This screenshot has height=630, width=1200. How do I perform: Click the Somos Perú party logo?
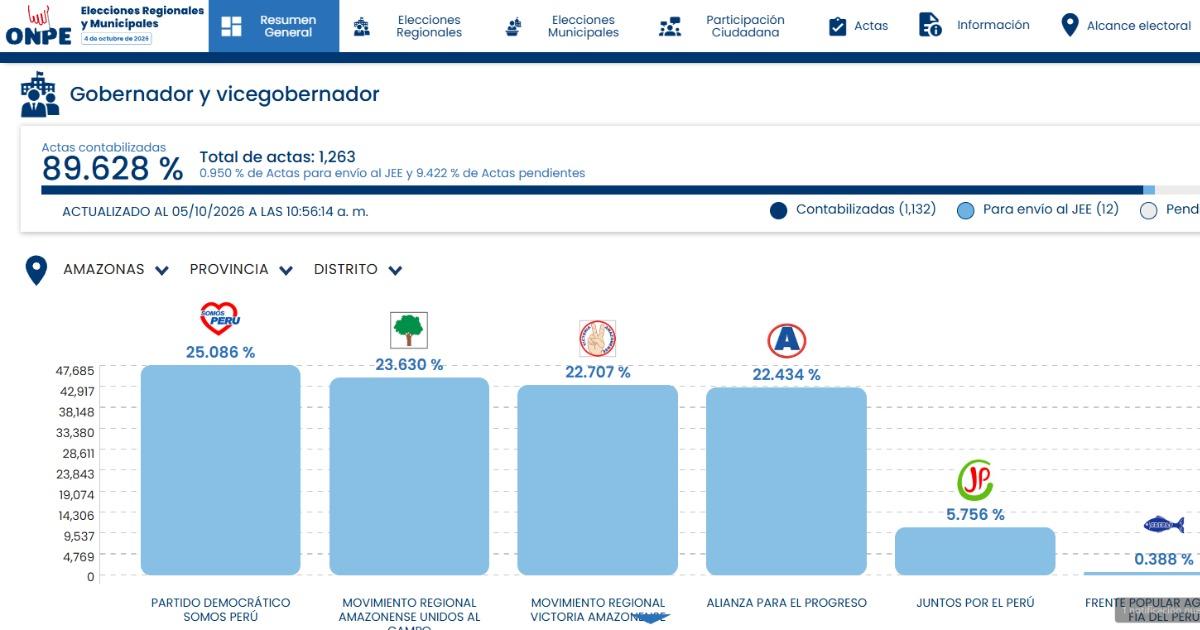coord(220,319)
